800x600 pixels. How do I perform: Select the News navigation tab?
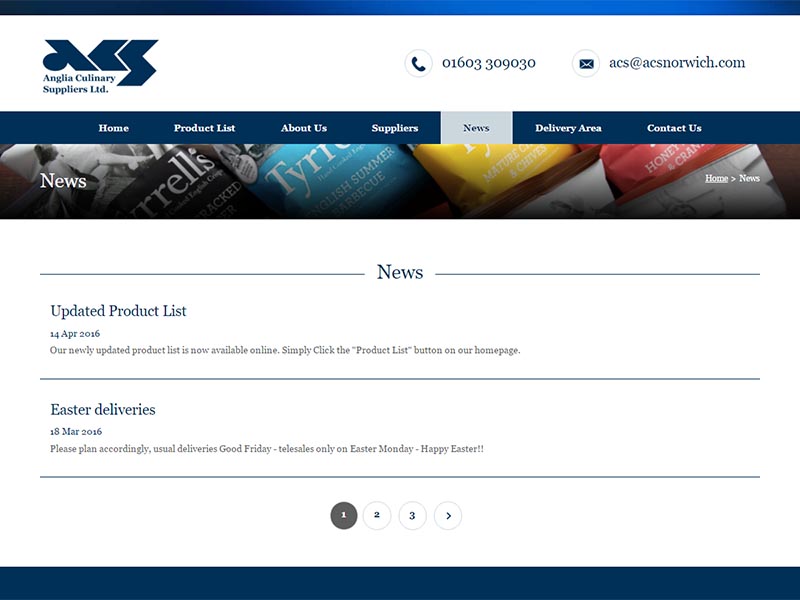click(x=477, y=128)
